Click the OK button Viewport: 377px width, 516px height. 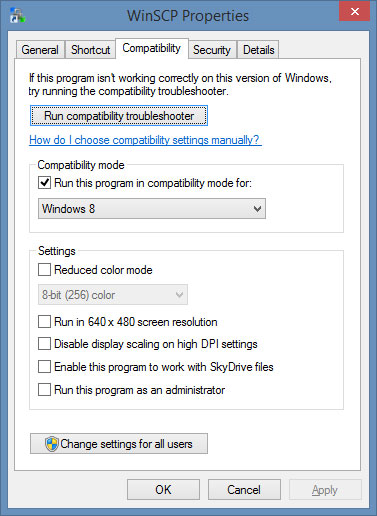pos(163,490)
